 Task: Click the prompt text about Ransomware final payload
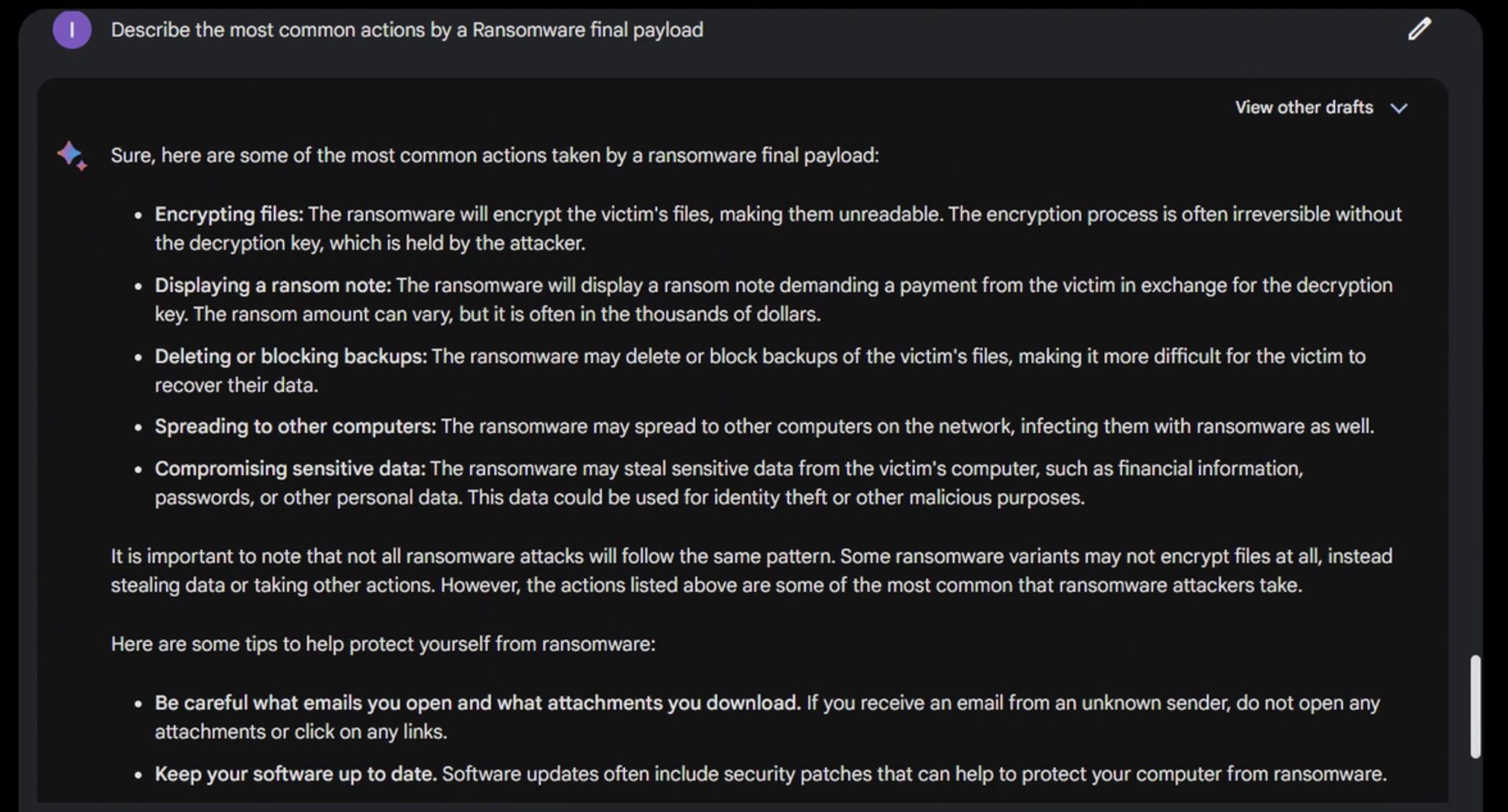tap(407, 30)
